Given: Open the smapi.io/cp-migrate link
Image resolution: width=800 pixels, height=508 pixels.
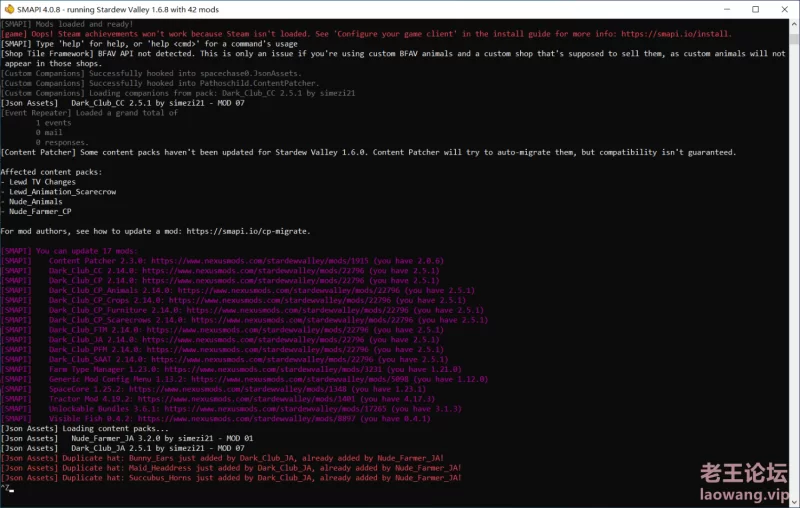Looking at the screenshot, I should pyautogui.click(x=247, y=232).
